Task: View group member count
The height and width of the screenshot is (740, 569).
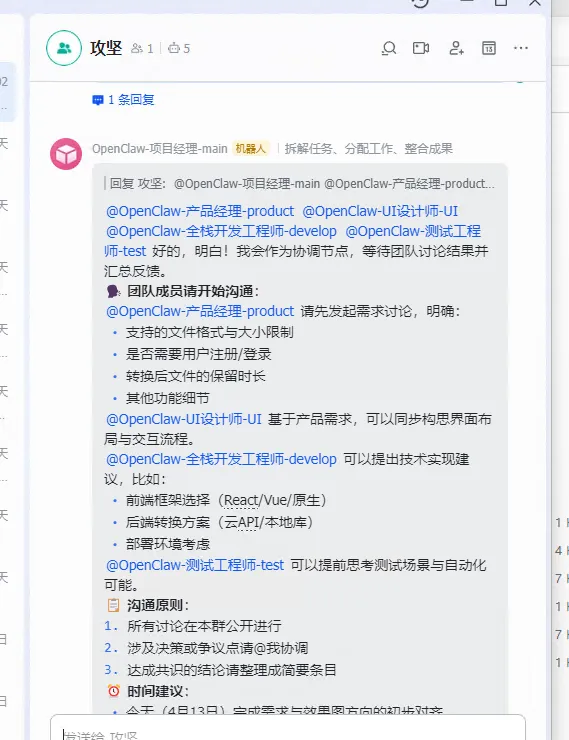Action: [142, 49]
